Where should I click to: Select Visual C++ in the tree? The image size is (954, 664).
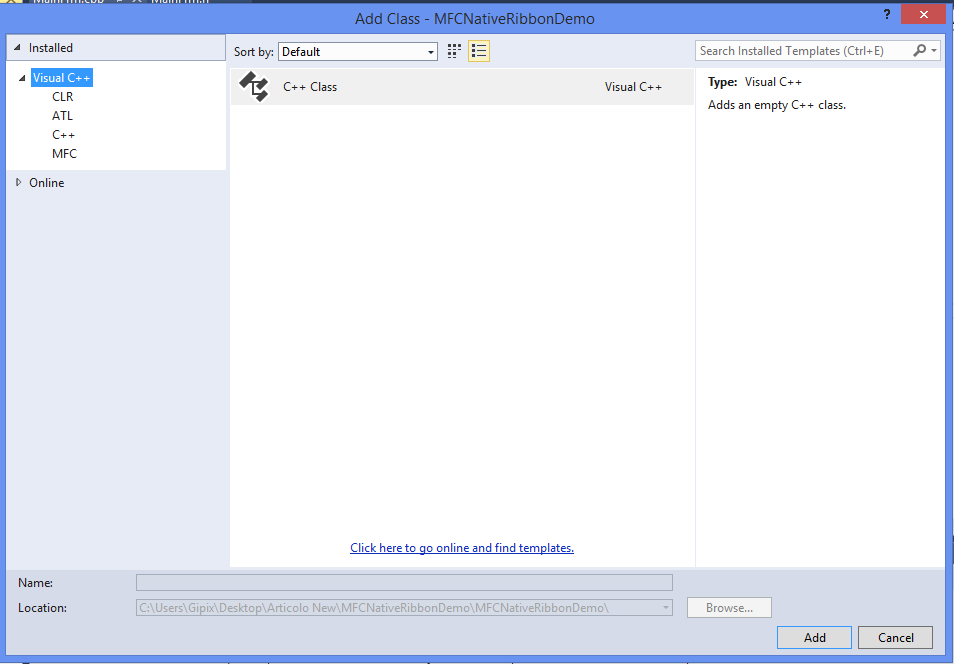[x=61, y=78]
